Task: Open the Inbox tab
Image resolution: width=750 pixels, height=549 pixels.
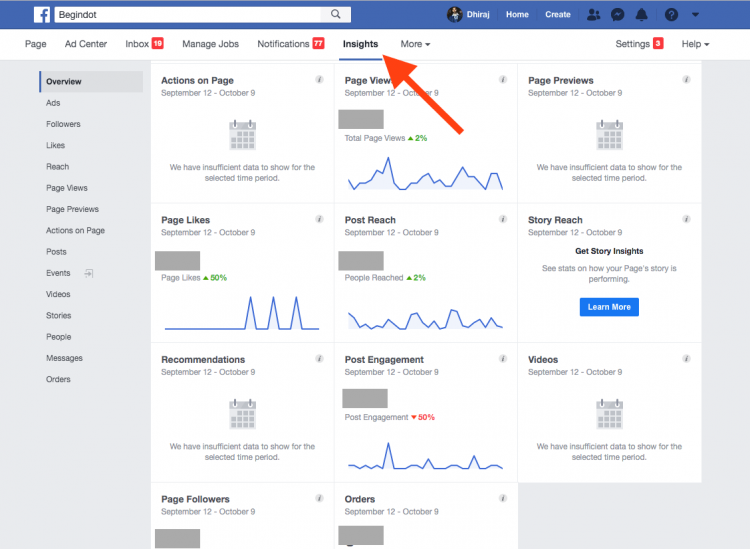Action: point(137,44)
